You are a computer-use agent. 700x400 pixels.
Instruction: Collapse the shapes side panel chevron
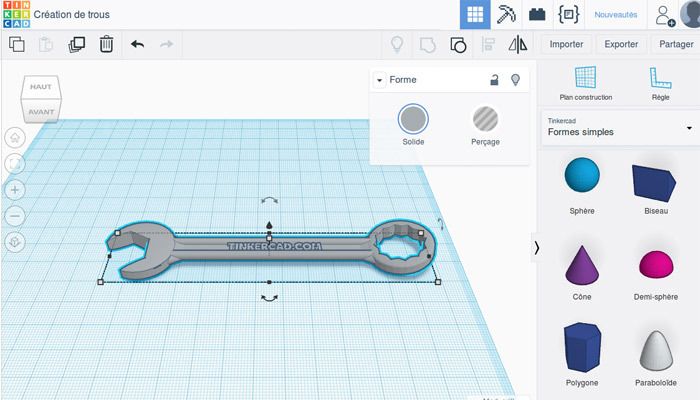point(536,248)
